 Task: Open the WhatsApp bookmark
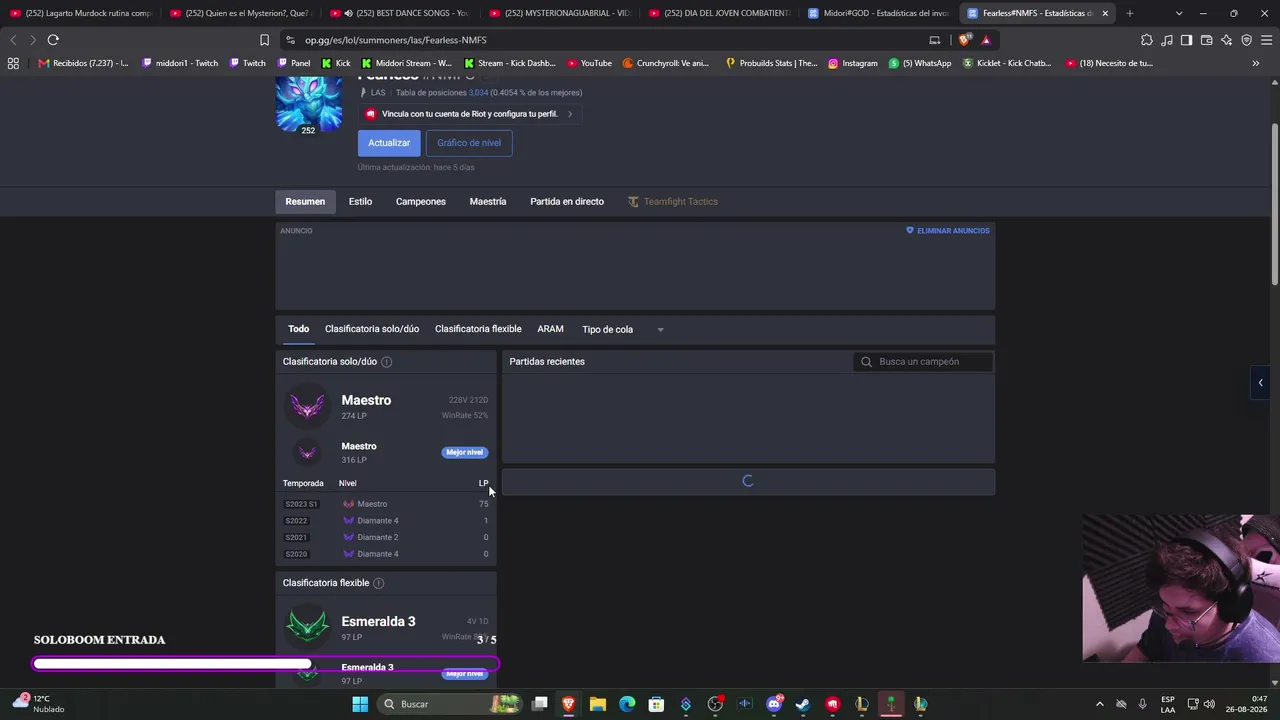click(x=920, y=63)
